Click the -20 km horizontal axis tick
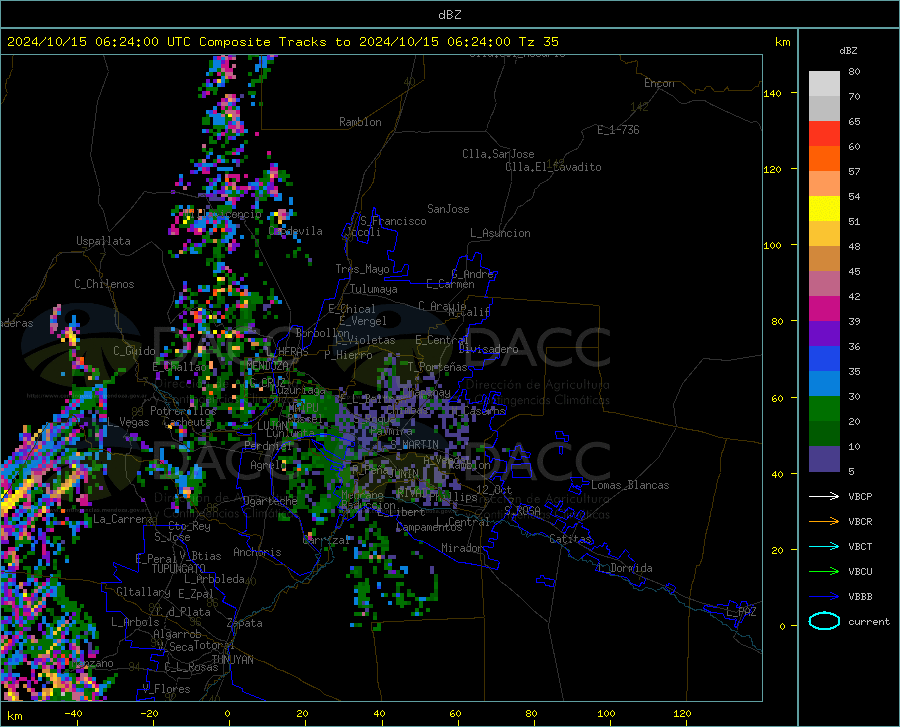Viewport: 900px width, 727px height. (x=150, y=713)
